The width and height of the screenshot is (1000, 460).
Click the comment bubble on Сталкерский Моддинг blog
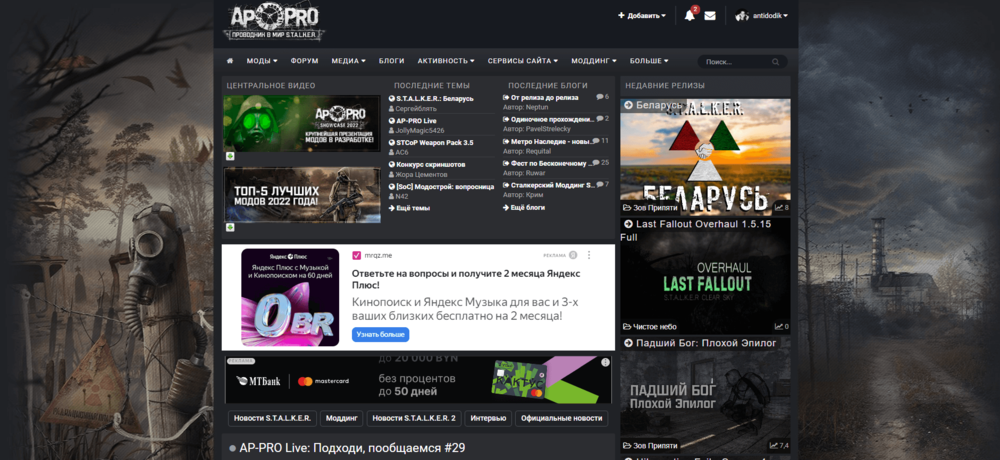coord(599,184)
